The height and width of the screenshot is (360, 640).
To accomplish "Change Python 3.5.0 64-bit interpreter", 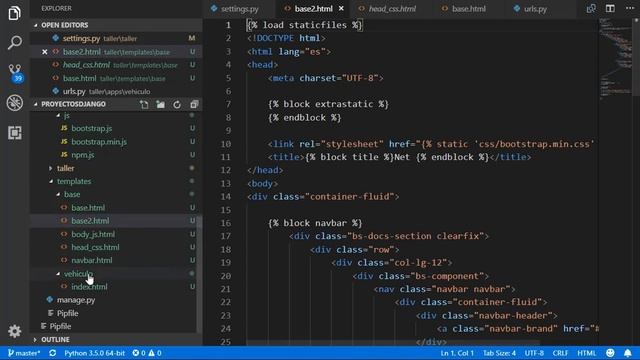I will [94, 353].
